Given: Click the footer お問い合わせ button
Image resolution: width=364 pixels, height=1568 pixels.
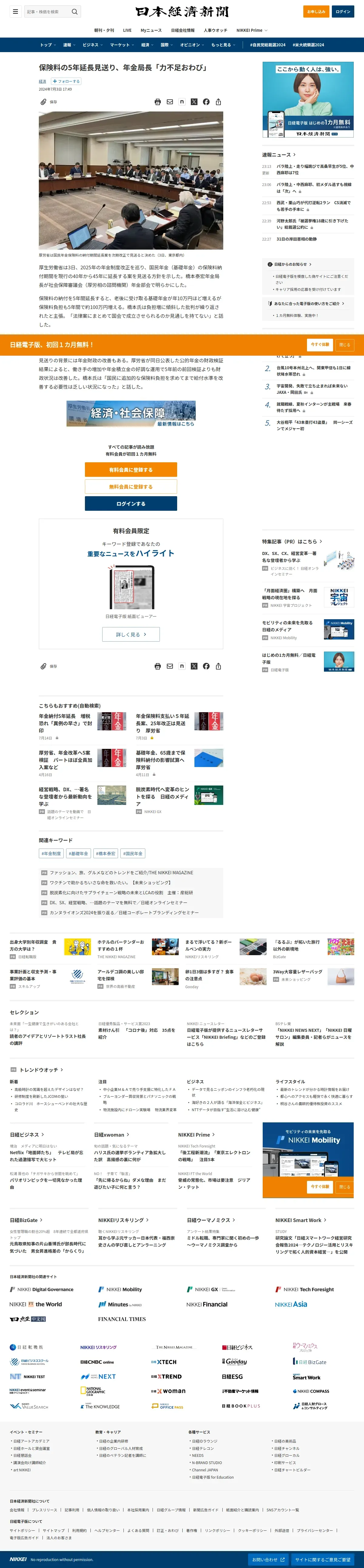Looking at the screenshot, I should click(x=269, y=1560).
